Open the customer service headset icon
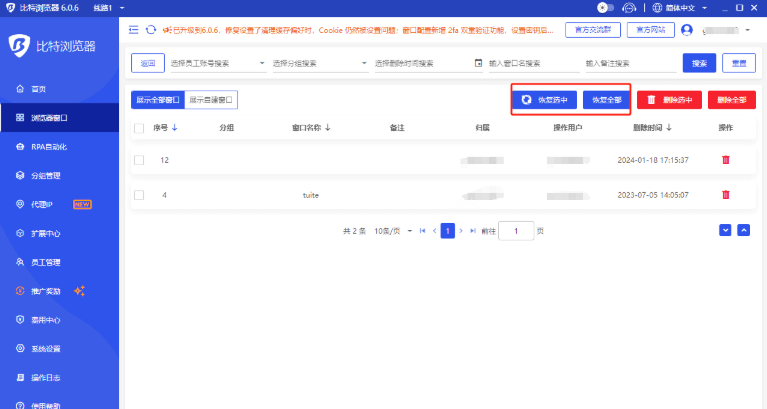Viewport: 767px width, 409px height. point(629,8)
